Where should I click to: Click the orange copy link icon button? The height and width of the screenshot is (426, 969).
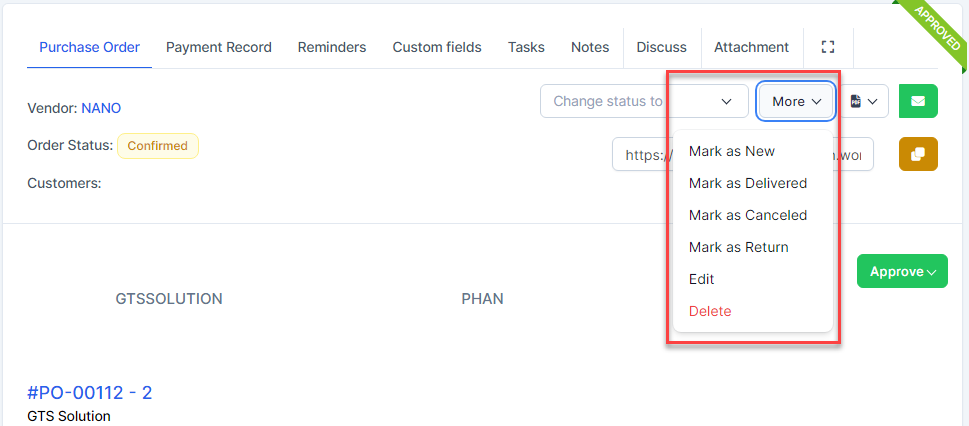(x=918, y=154)
